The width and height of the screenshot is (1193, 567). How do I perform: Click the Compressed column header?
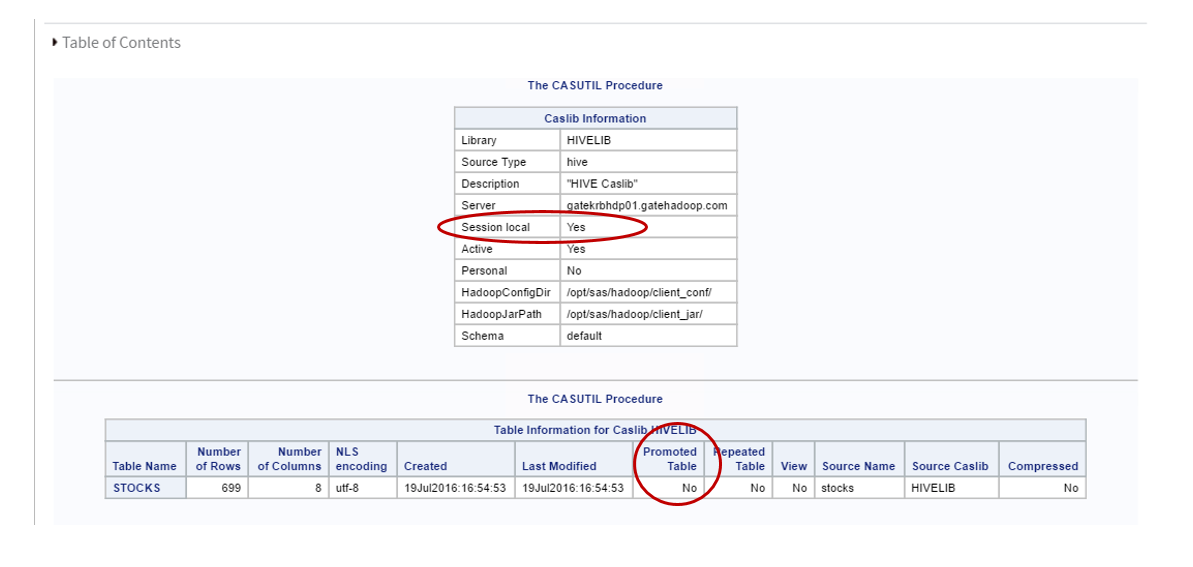tap(1042, 458)
